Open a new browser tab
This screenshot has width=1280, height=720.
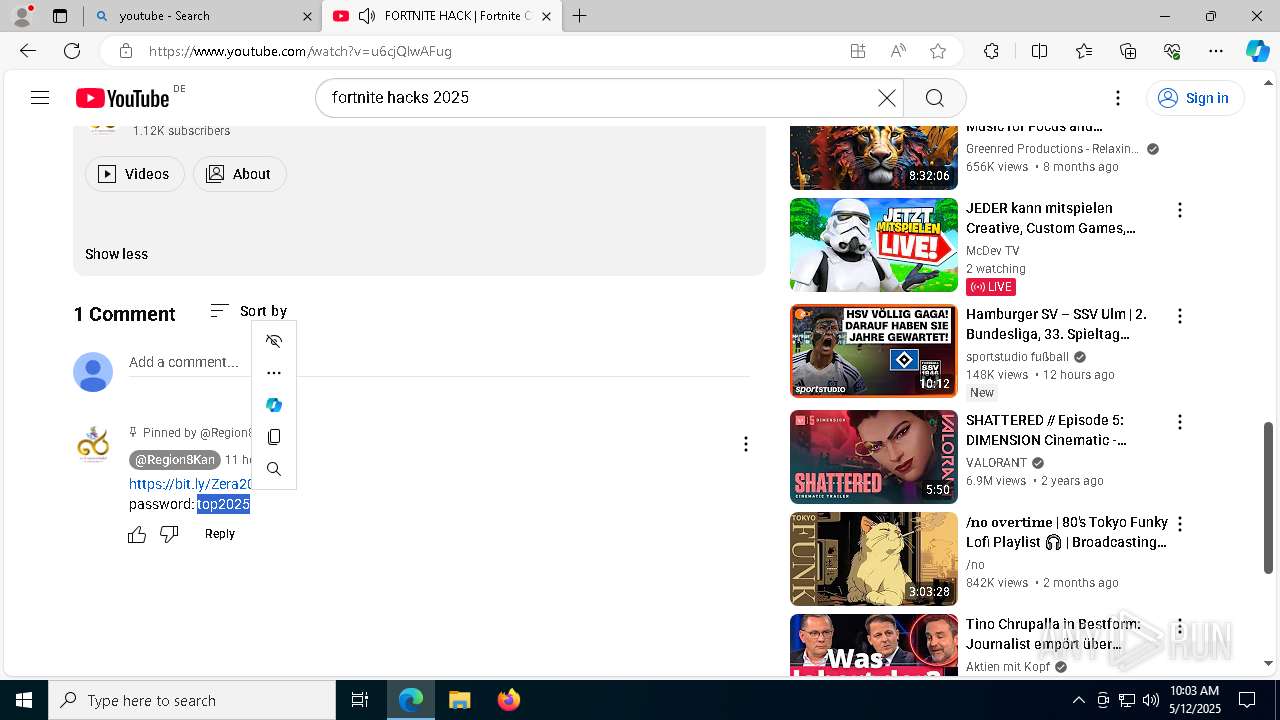pos(579,16)
